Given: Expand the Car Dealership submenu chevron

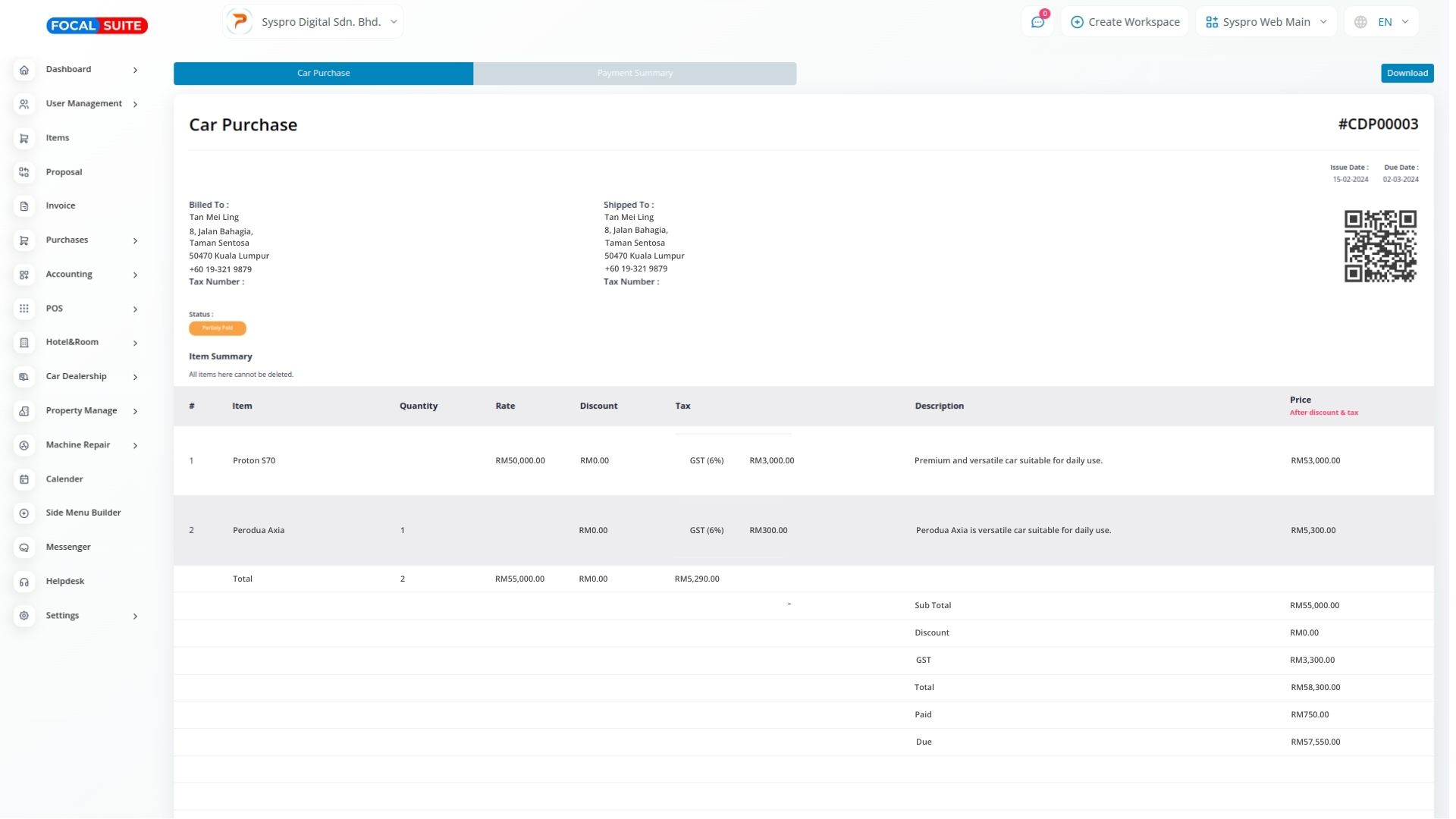Looking at the screenshot, I should (x=135, y=377).
